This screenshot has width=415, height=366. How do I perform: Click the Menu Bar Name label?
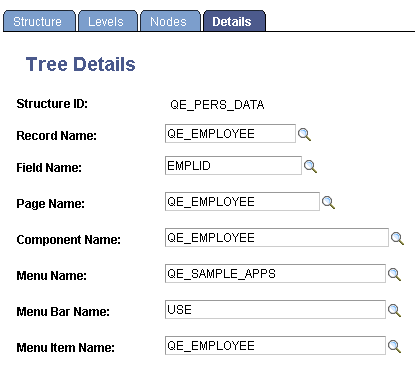(63, 312)
